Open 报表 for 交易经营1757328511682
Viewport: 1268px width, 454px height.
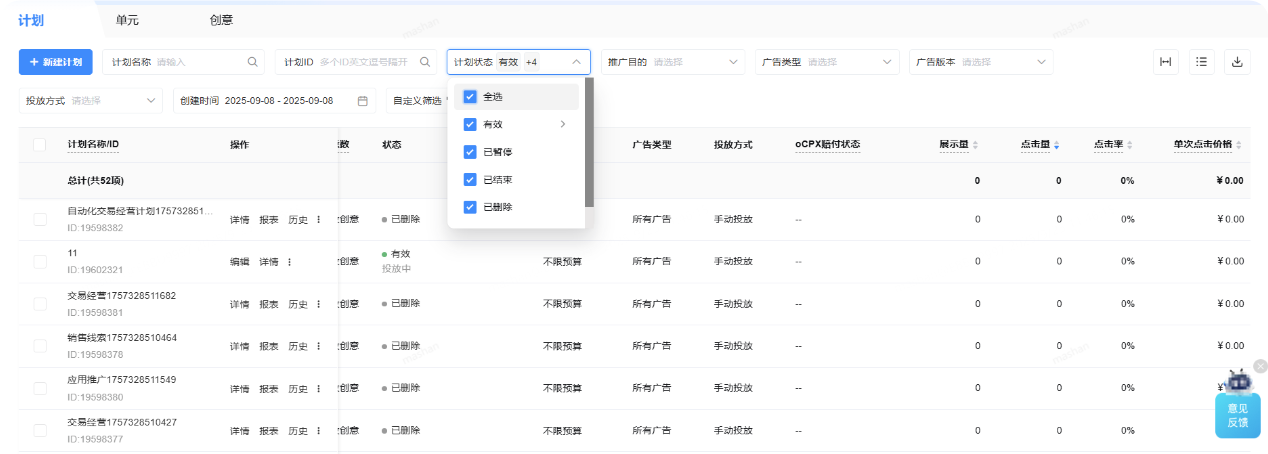tap(269, 304)
